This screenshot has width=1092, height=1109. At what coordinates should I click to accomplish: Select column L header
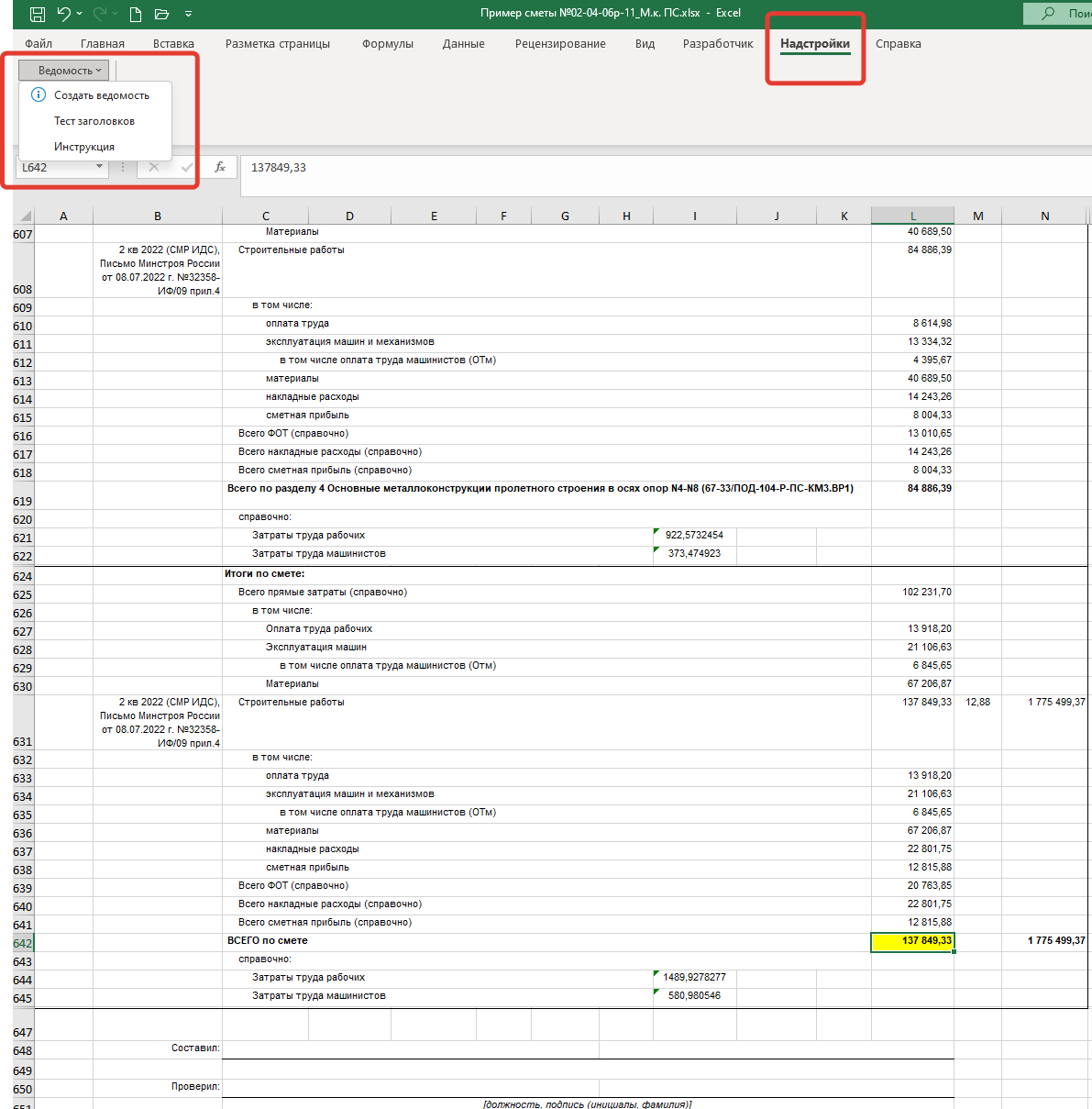click(912, 216)
